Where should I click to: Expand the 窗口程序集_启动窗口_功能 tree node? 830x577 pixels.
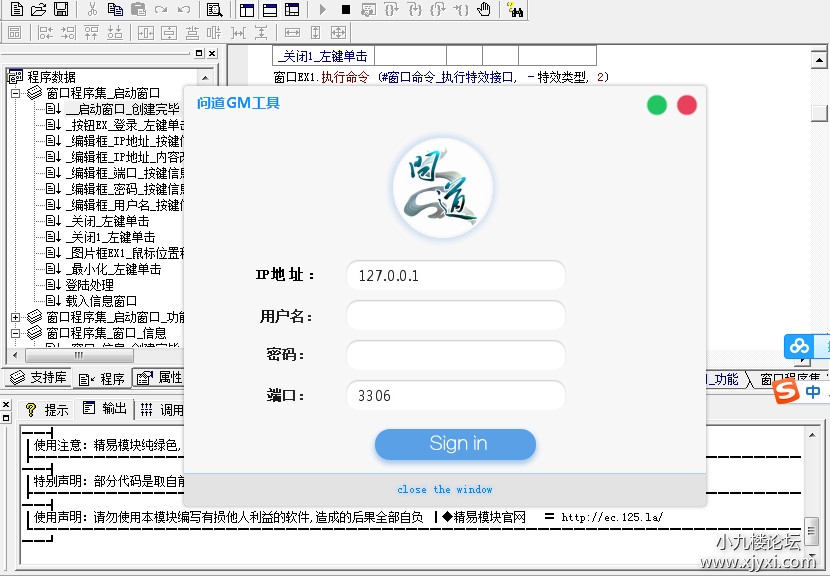[x=16, y=317]
